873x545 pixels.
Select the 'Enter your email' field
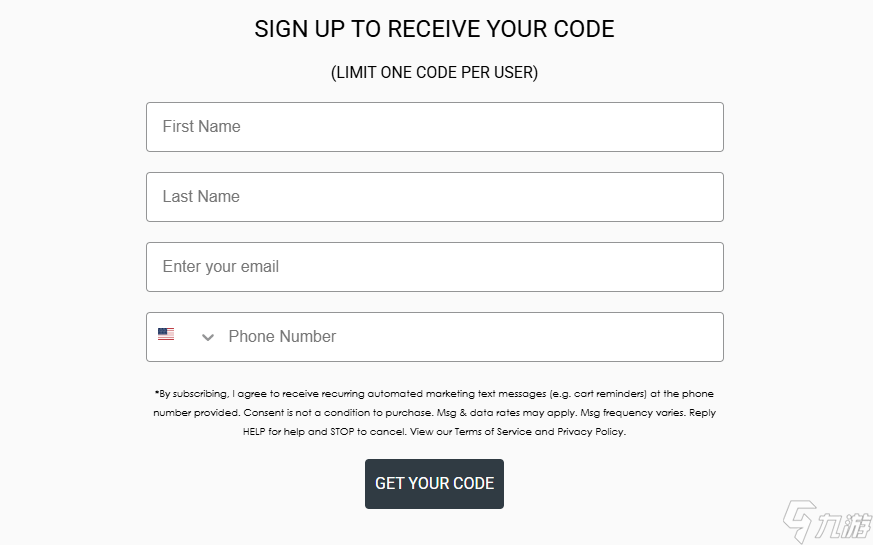point(434,267)
